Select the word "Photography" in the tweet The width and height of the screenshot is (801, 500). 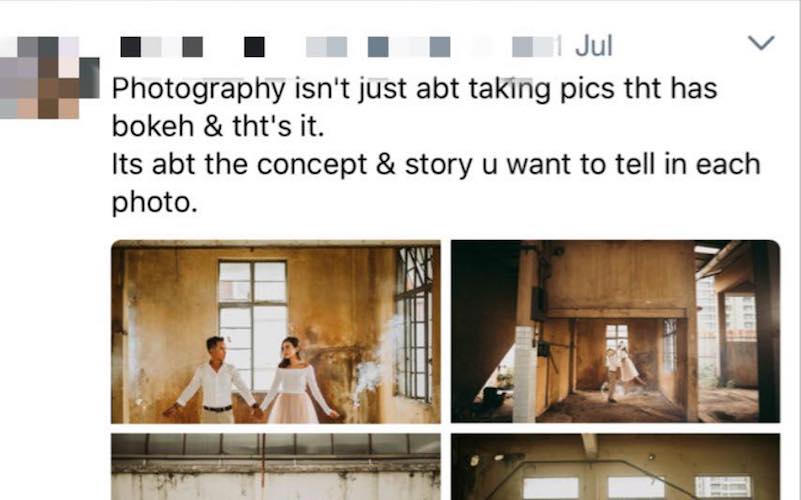point(198,89)
